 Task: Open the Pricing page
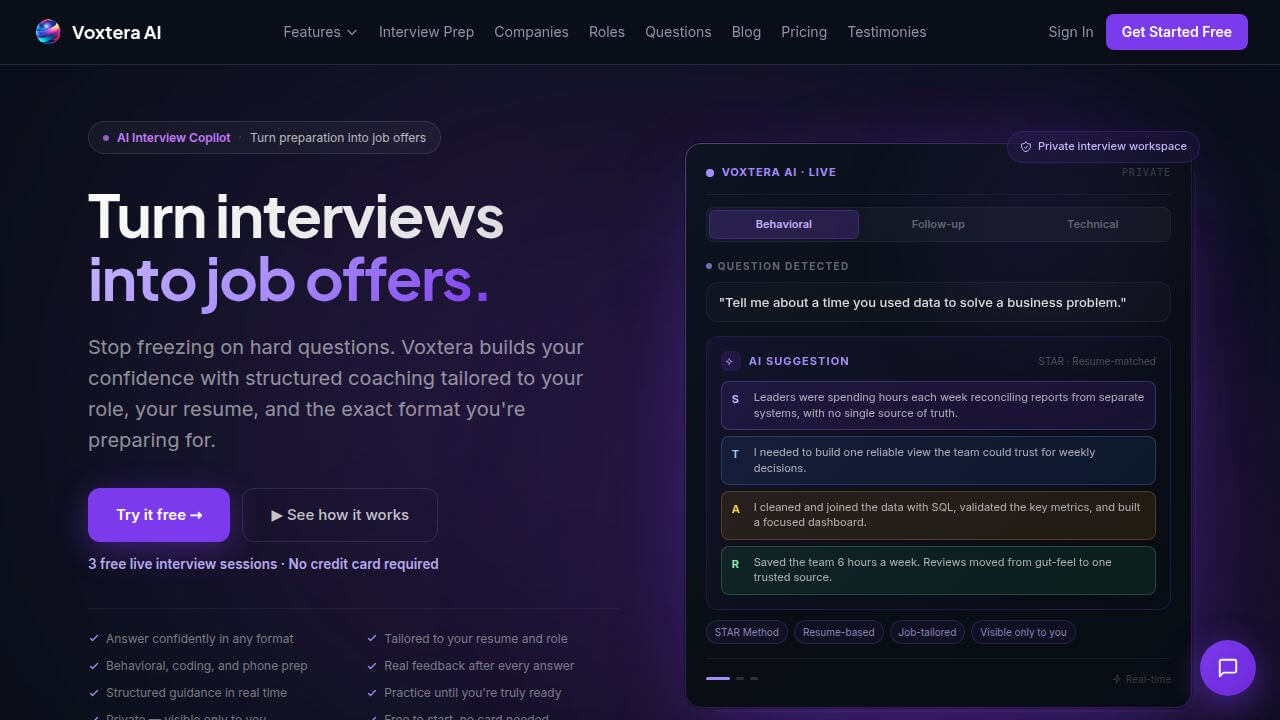click(804, 32)
